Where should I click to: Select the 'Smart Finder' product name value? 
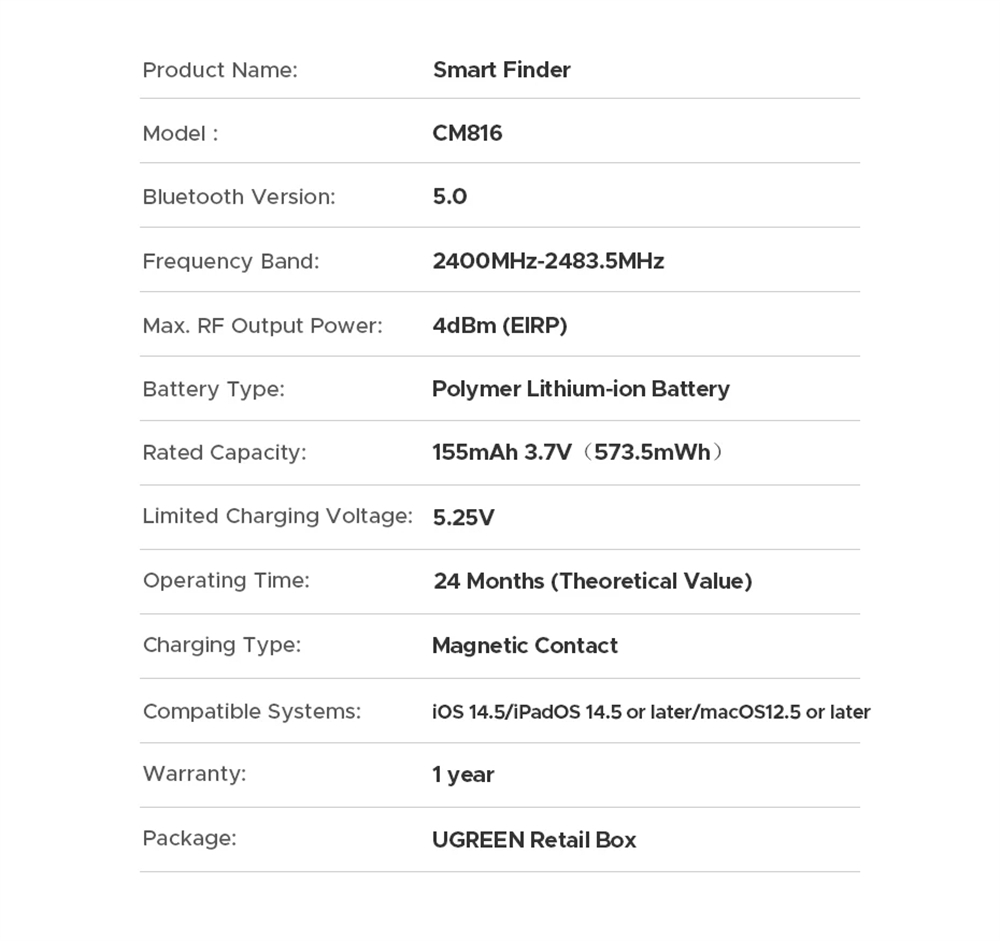point(501,70)
